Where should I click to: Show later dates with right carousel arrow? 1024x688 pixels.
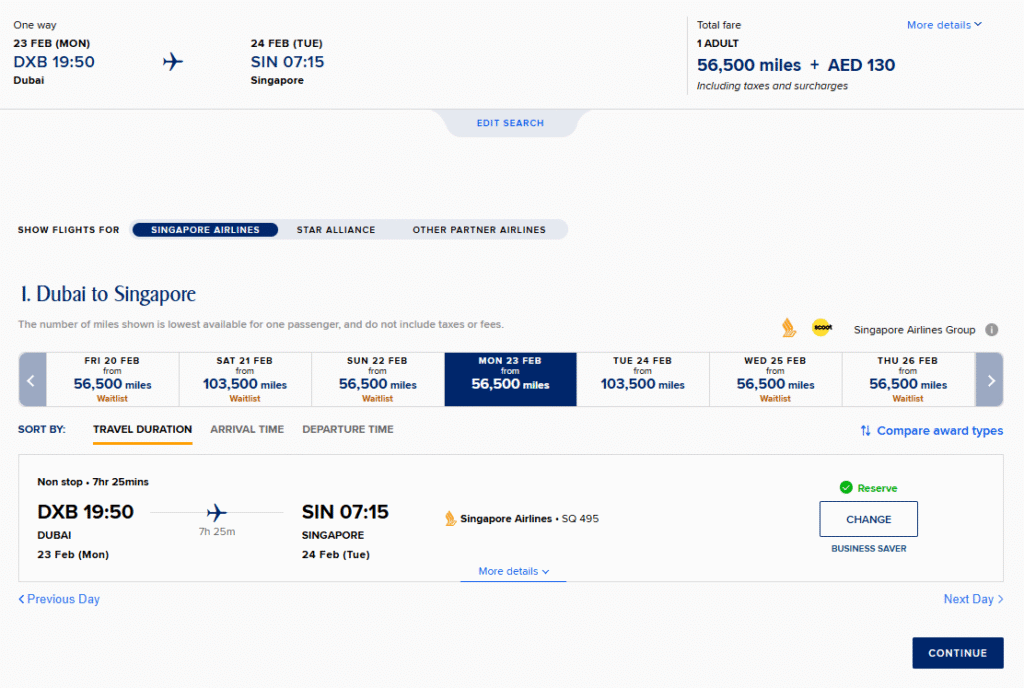click(x=990, y=380)
